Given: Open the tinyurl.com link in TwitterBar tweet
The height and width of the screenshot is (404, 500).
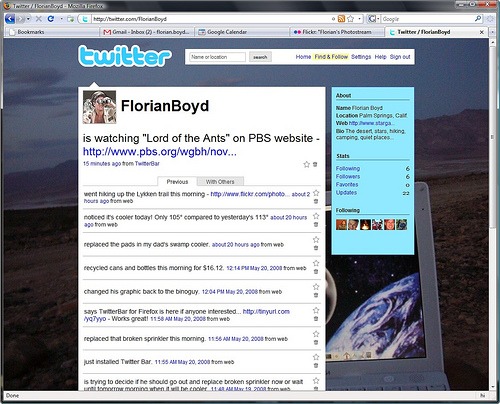Looking at the screenshot, I should click(266, 312).
